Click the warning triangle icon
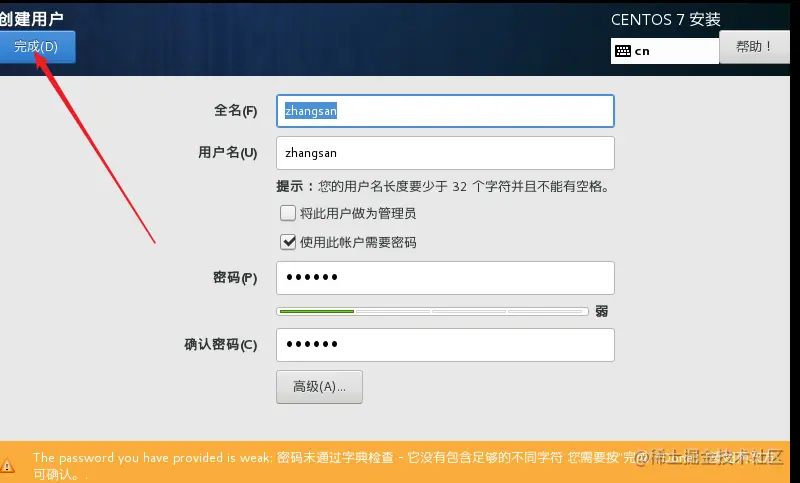This screenshot has height=483, width=800. (x=7, y=465)
